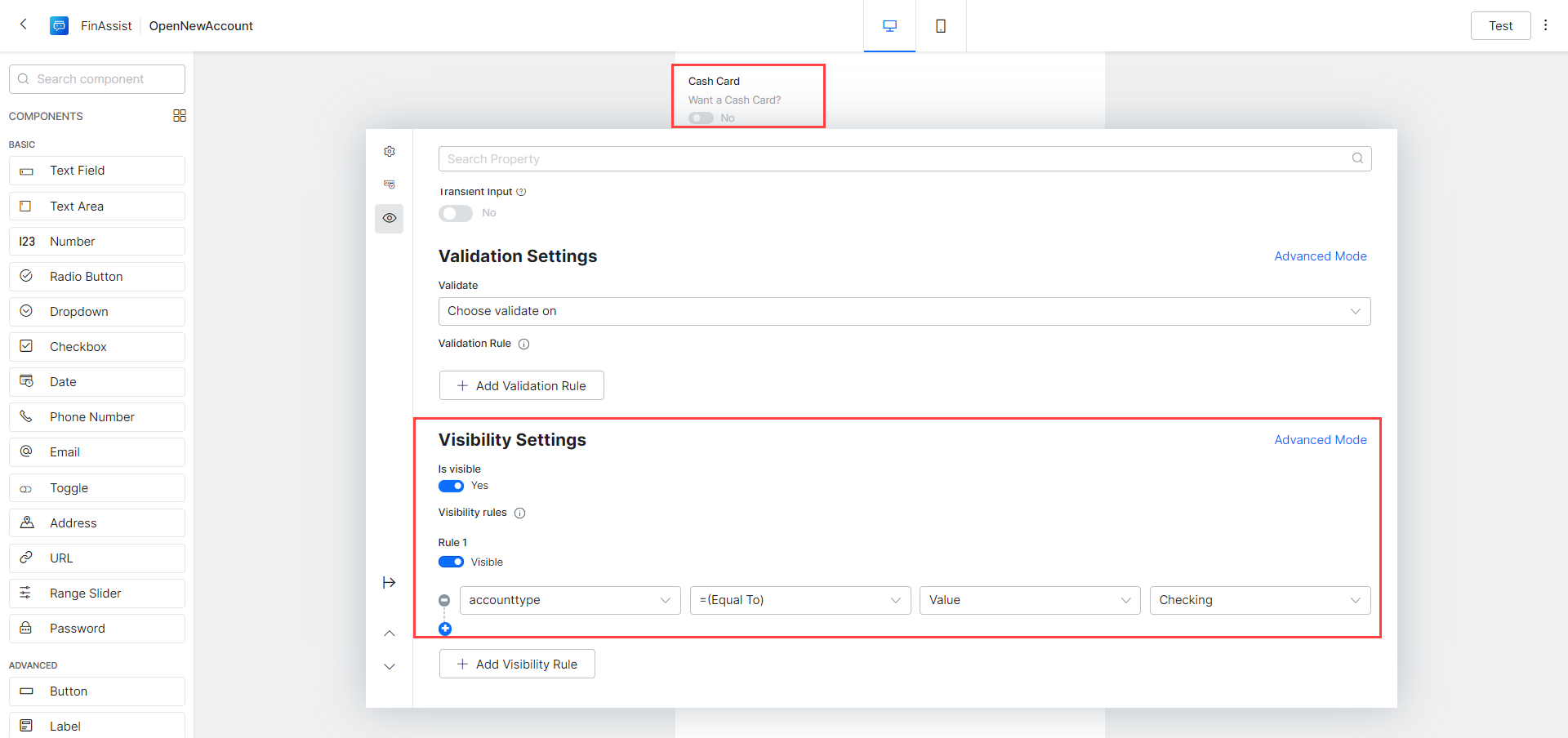Viewport: 1568px width, 738px height.
Task: Open Advanced Mode for Visibility Settings
Action: pos(1320,440)
